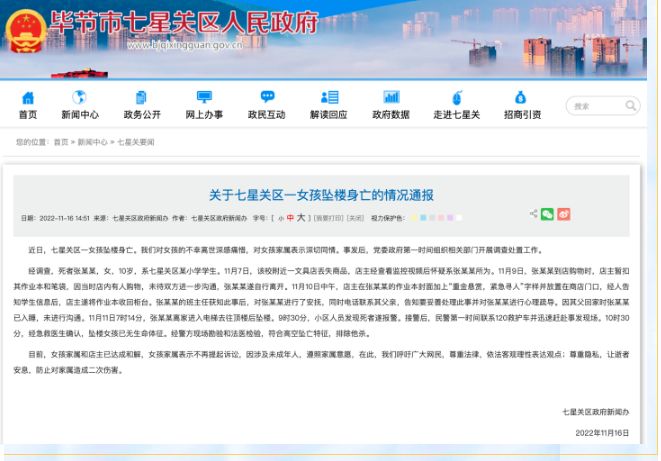Image resolution: width=661 pixels, height=461 pixels.
Task: Click the 网上办事 monitor icon
Action: tap(204, 97)
